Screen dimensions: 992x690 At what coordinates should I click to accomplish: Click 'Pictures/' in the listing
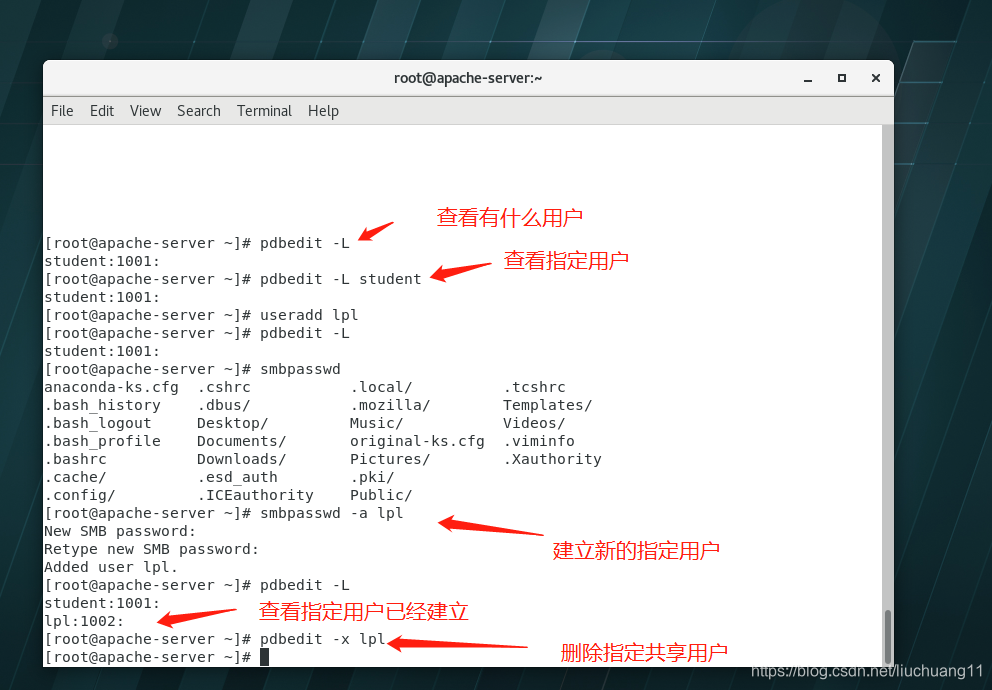[390, 459]
